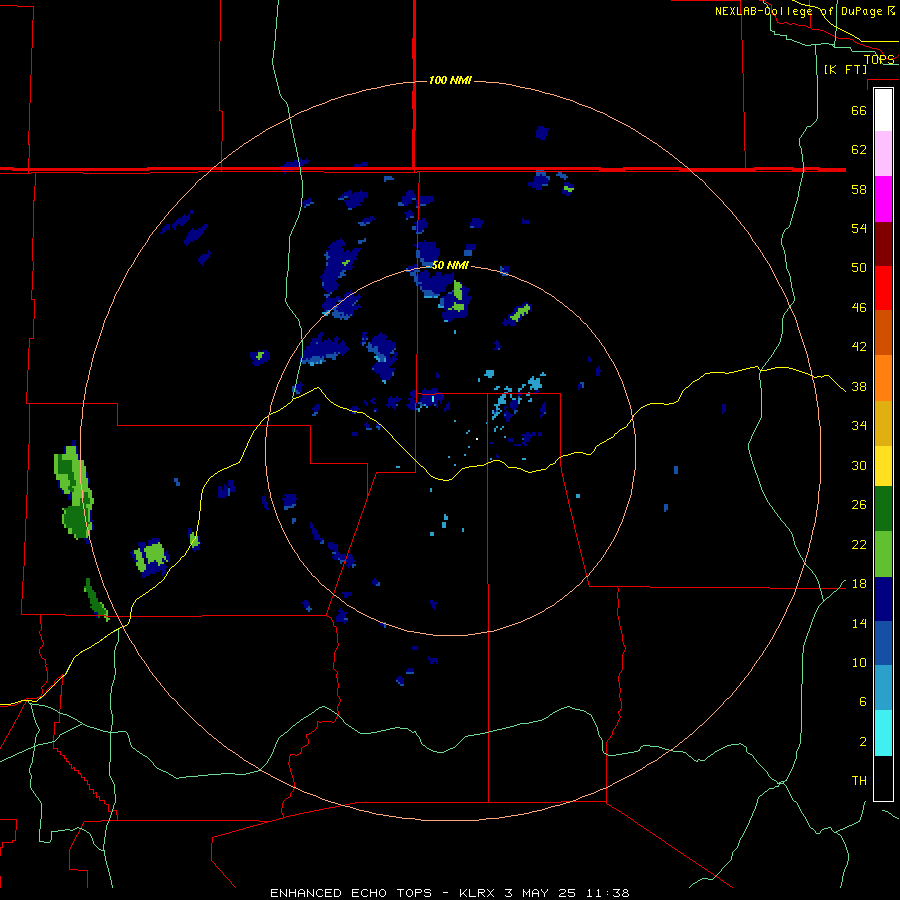Pick the navy blue legend swatch
Viewport: 900px width, 900px height.
click(883, 599)
